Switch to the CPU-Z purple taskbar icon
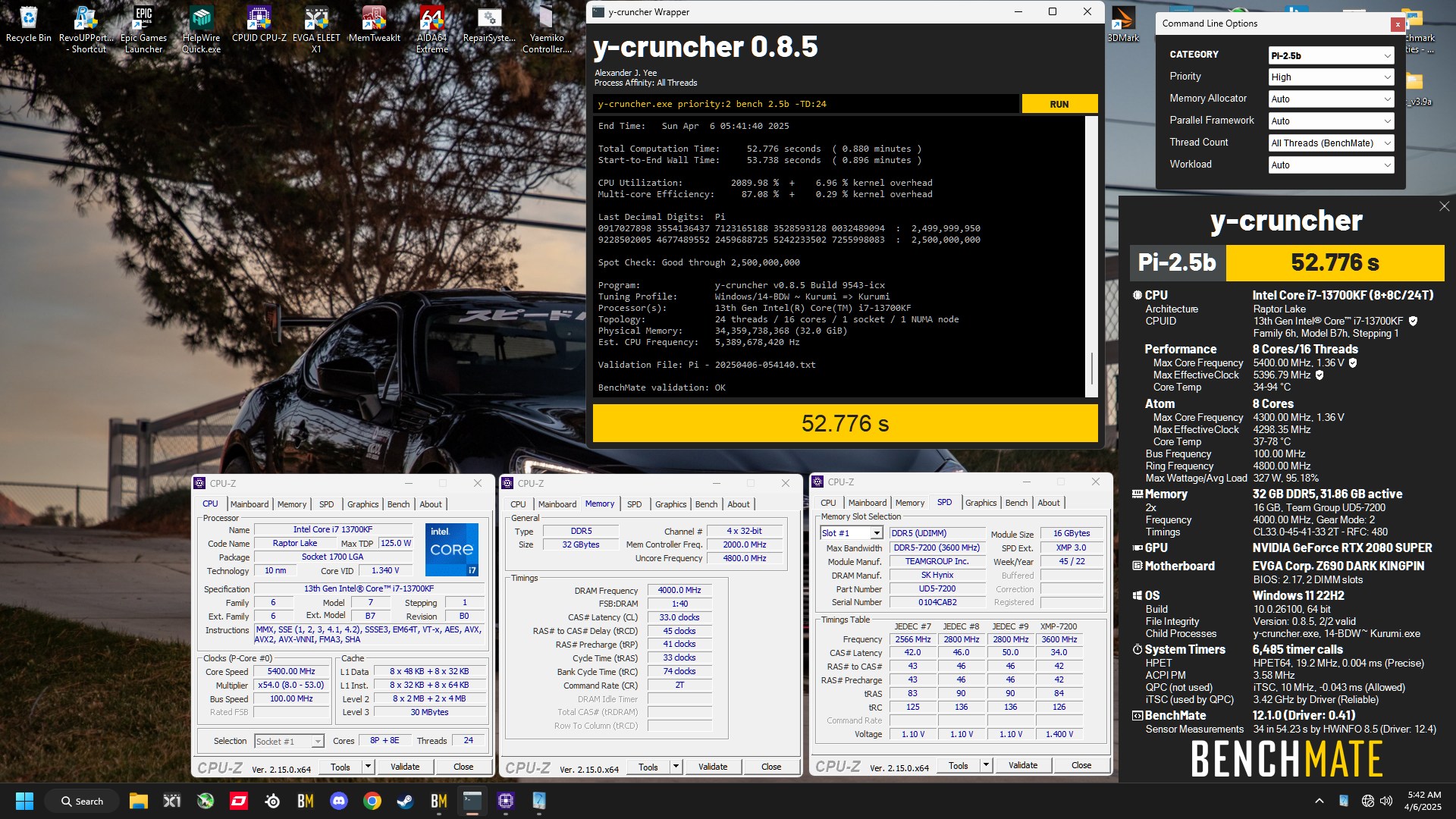1456x819 pixels. point(506,801)
